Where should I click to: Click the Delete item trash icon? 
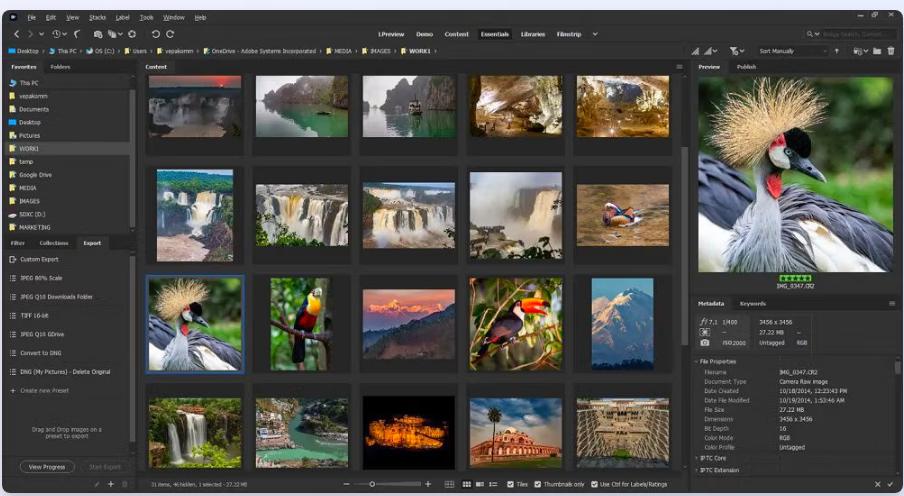pyautogui.click(x=891, y=51)
